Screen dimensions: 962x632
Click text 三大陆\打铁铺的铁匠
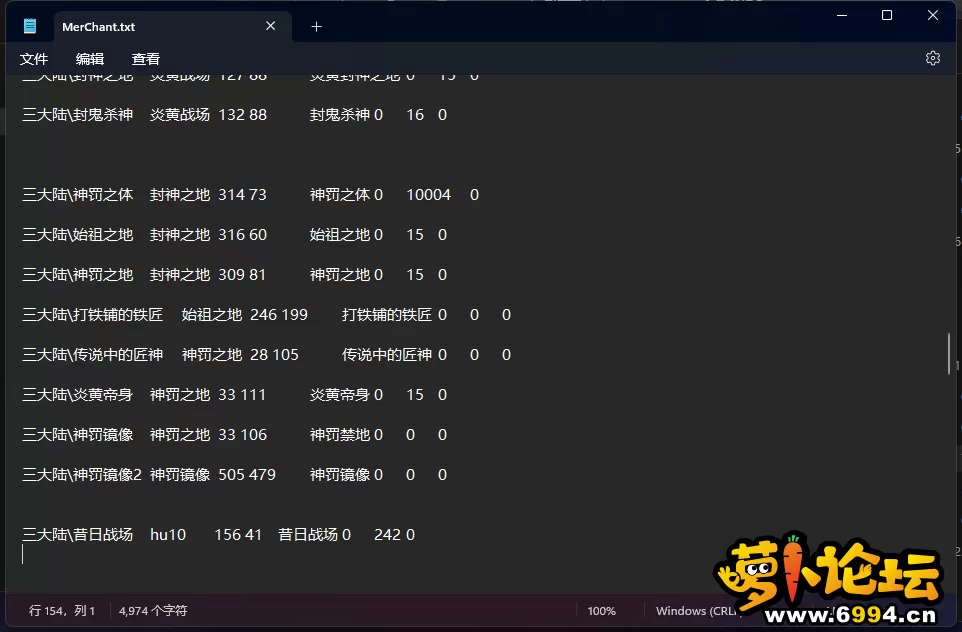93,315
